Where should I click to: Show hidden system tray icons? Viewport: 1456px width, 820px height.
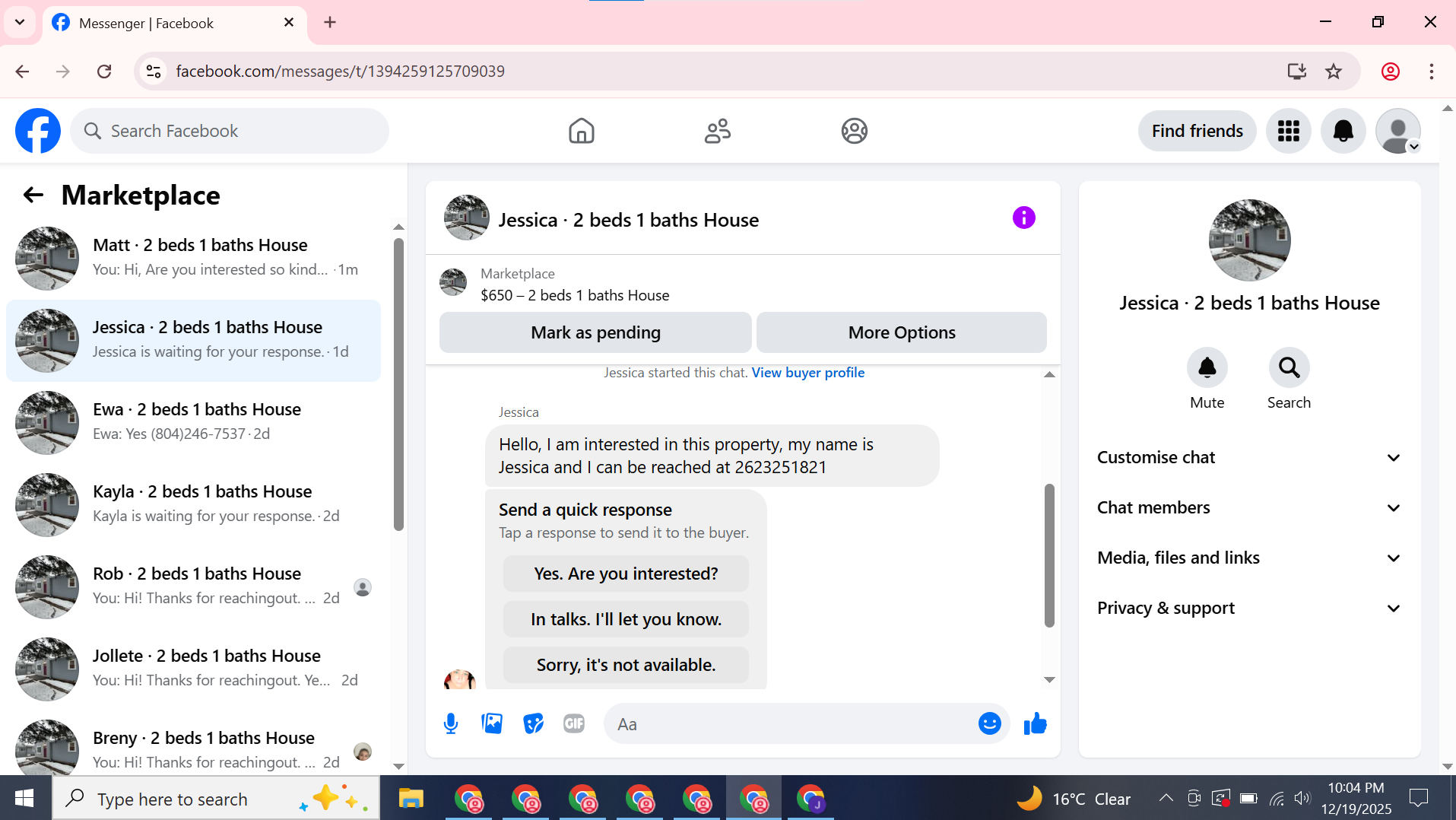pyautogui.click(x=1166, y=799)
